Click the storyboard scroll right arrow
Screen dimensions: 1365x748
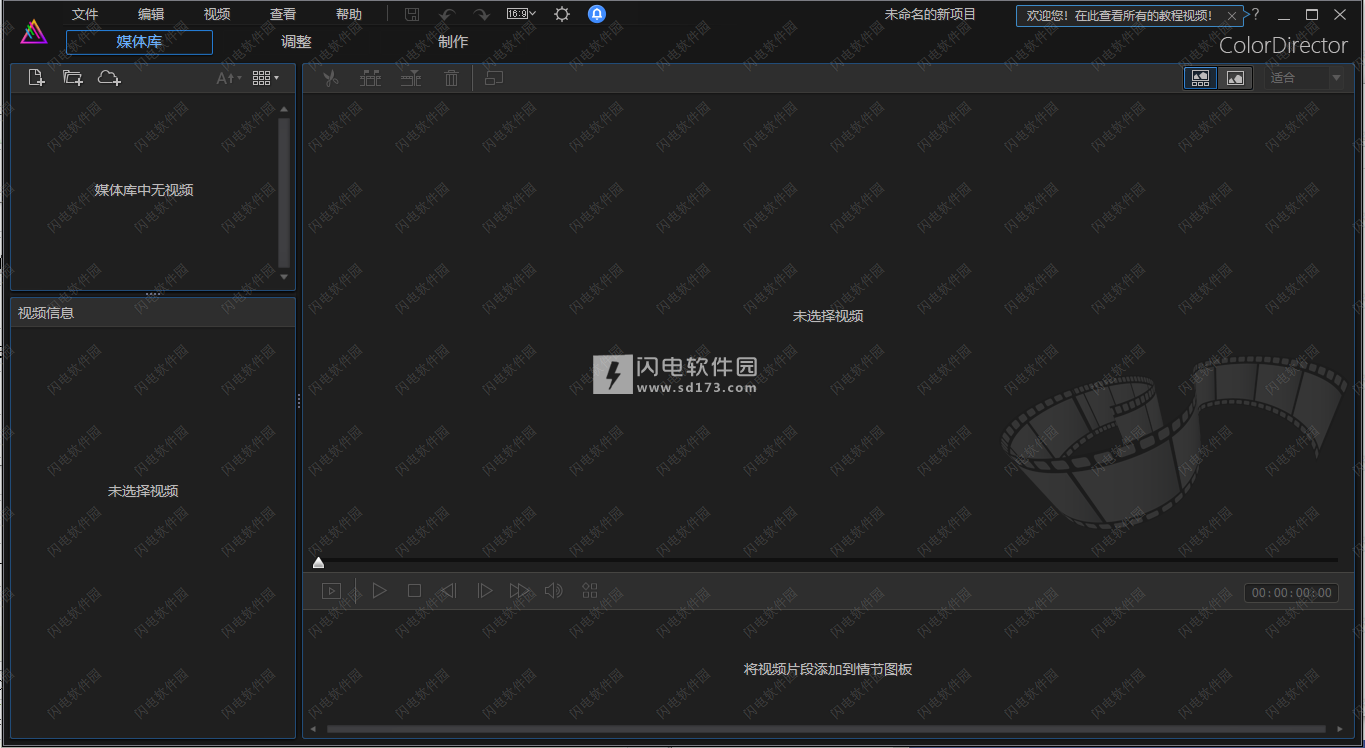1341,729
